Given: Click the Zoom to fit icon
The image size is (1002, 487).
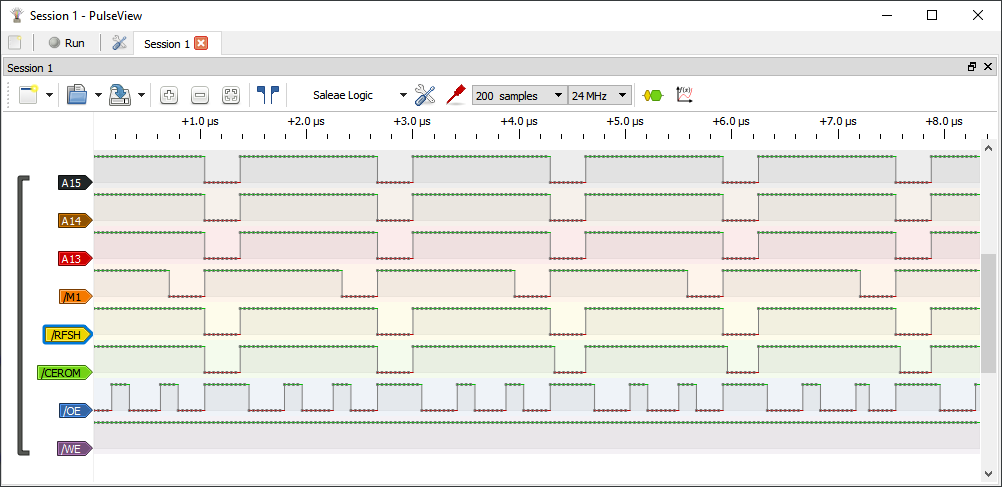Looking at the screenshot, I should click(231, 95).
